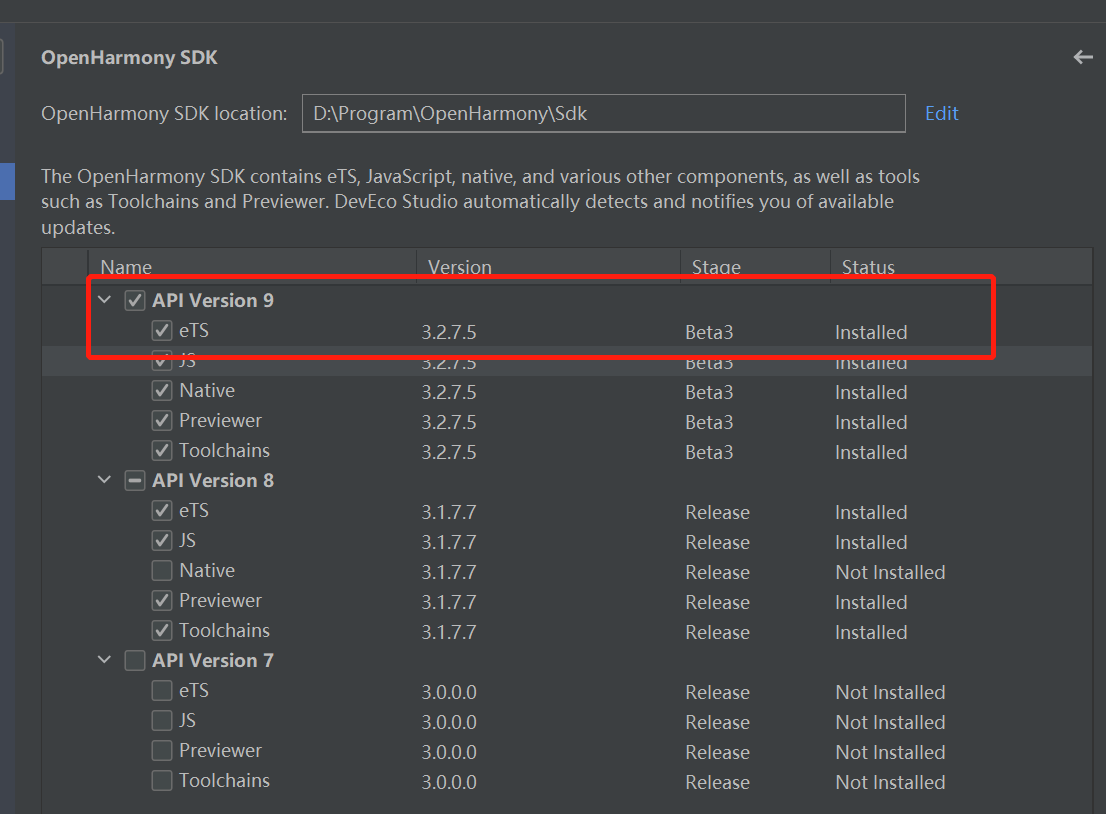Click the Edit link for SDK location
Image resolution: width=1106 pixels, height=814 pixels.
click(942, 114)
